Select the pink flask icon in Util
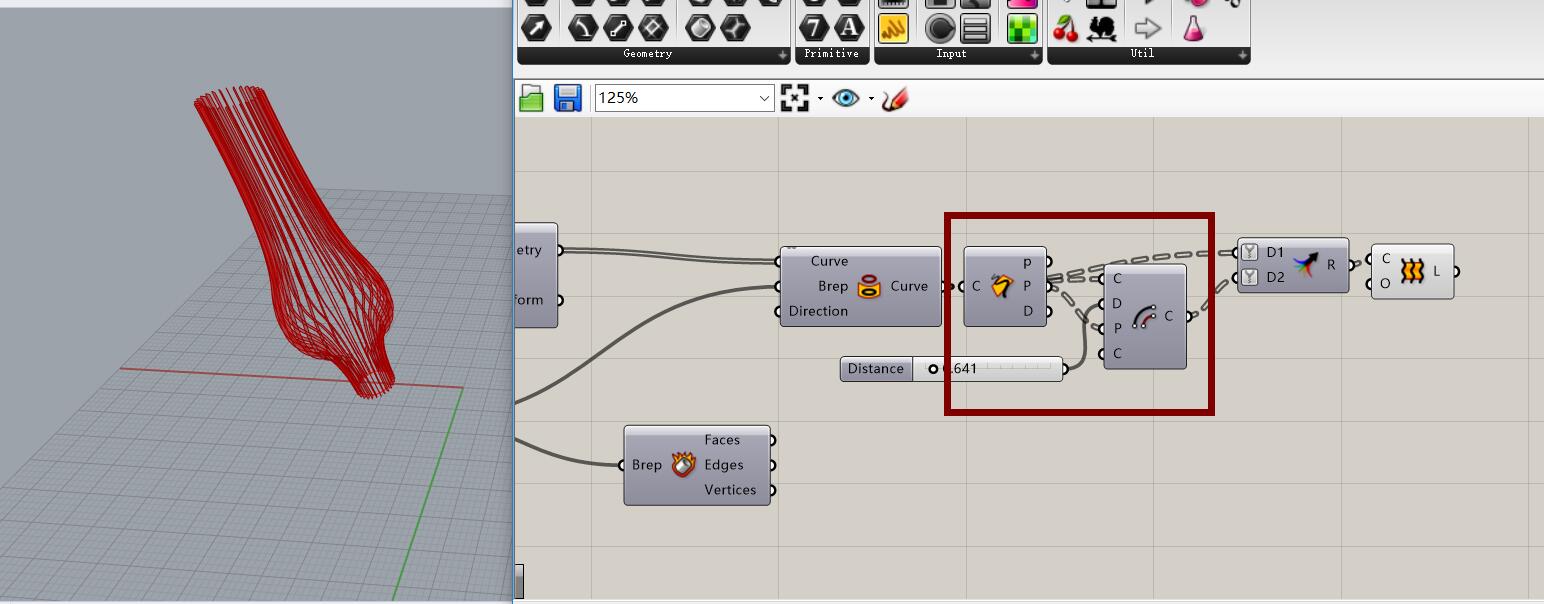The width and height of the screenshot is (1544, 604). [1194, 28]
